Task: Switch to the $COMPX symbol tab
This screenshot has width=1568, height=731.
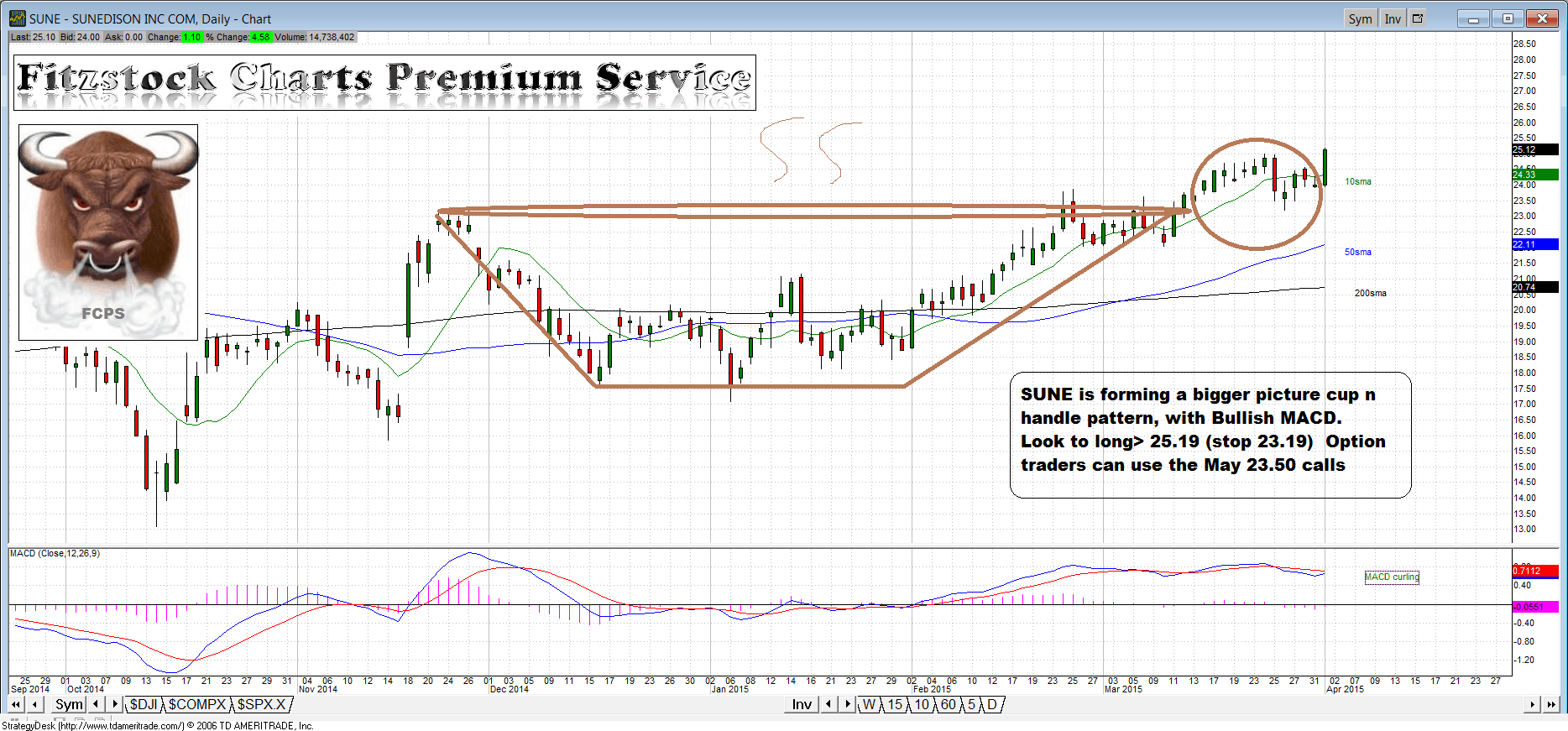Action: pyautogui.click(x=197, y=704)
